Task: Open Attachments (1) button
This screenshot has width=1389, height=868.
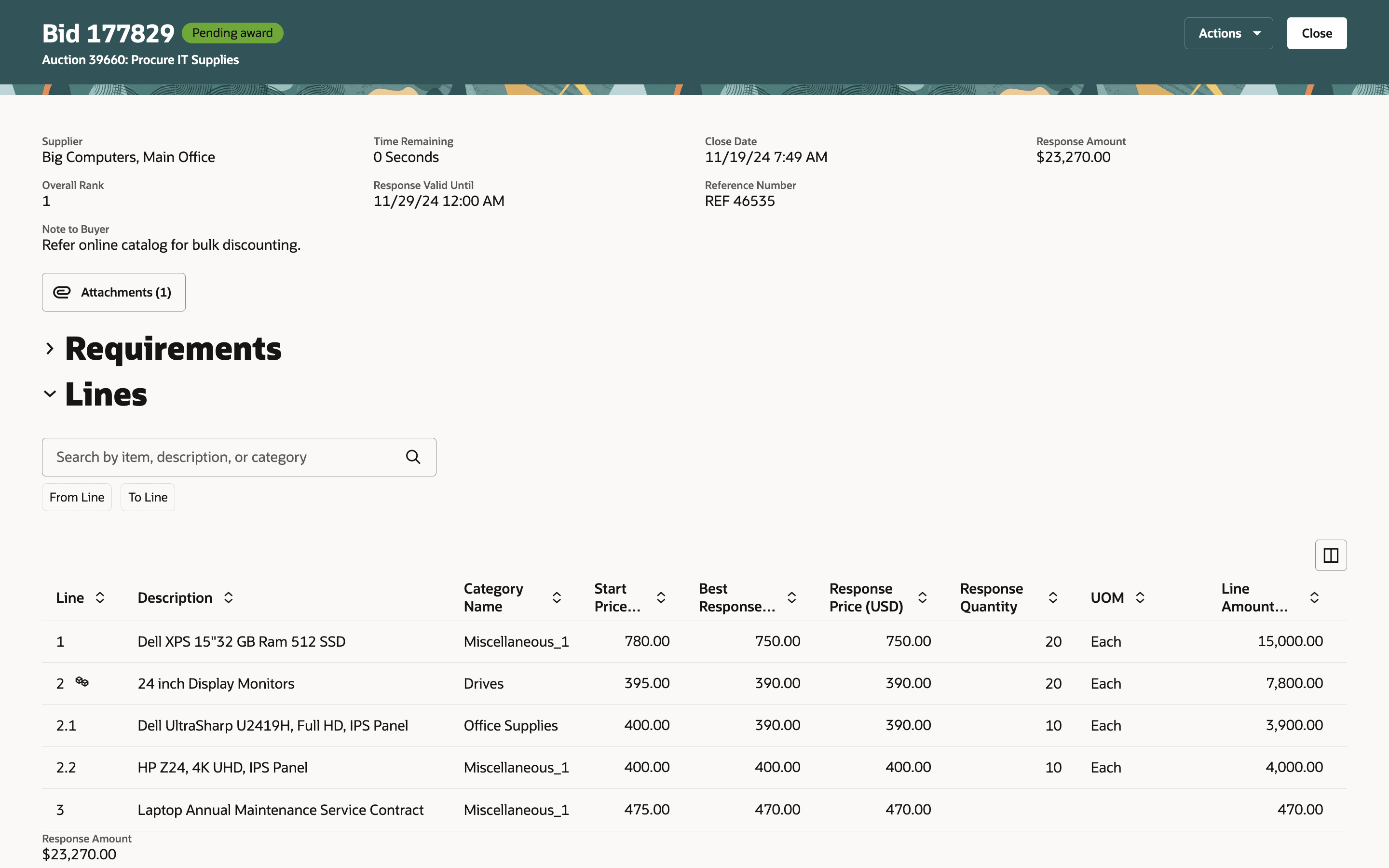Action: 114,292
